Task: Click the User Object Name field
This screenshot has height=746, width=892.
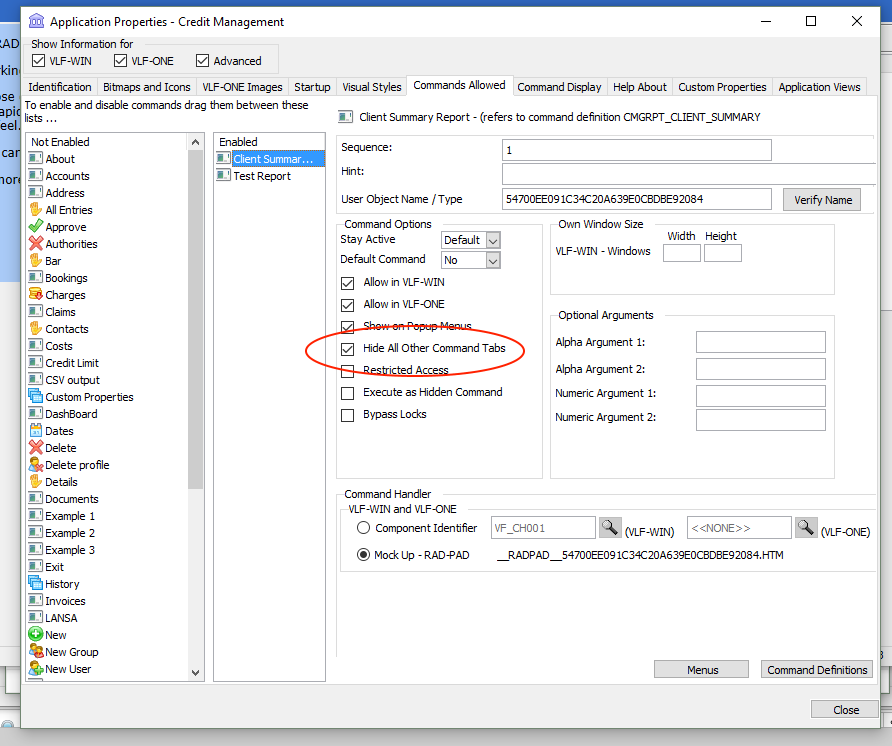Action: pyautogui.click(x=637, y=199)
